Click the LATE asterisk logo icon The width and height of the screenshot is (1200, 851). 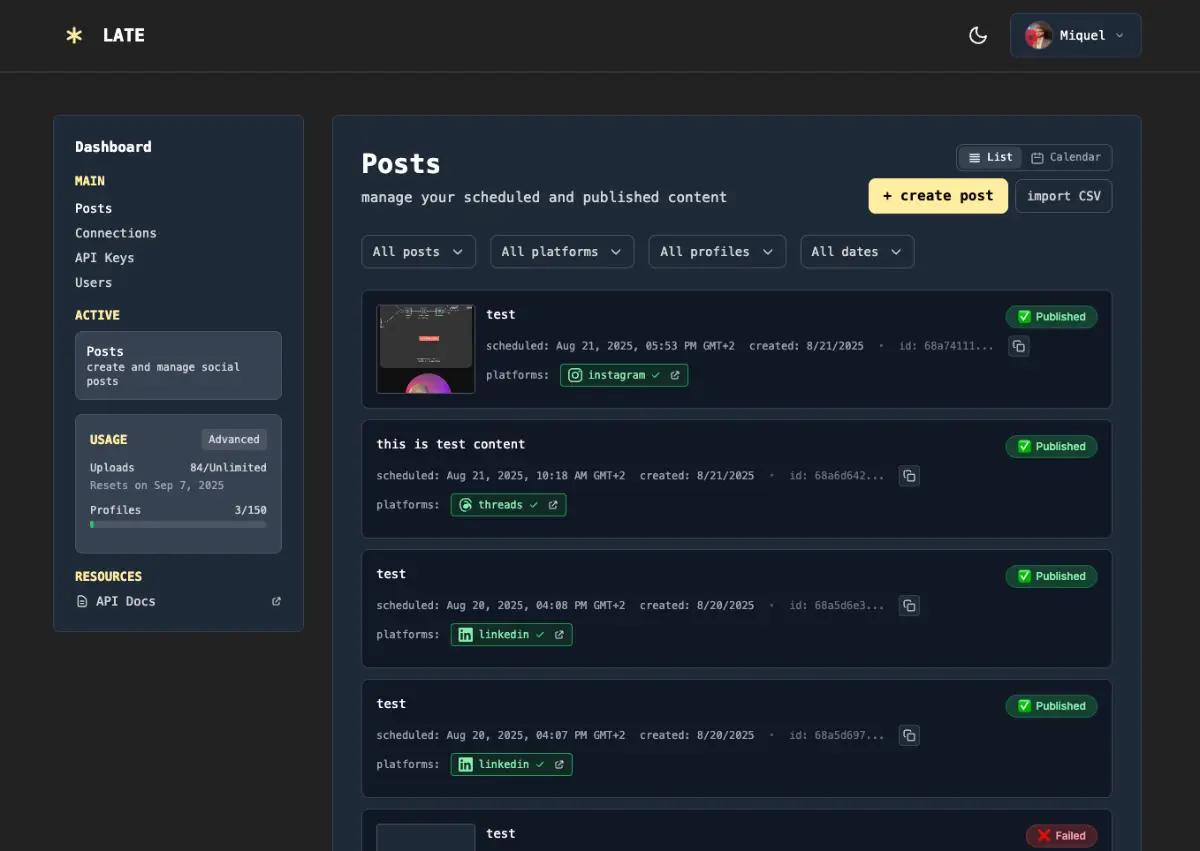point(74,36)
